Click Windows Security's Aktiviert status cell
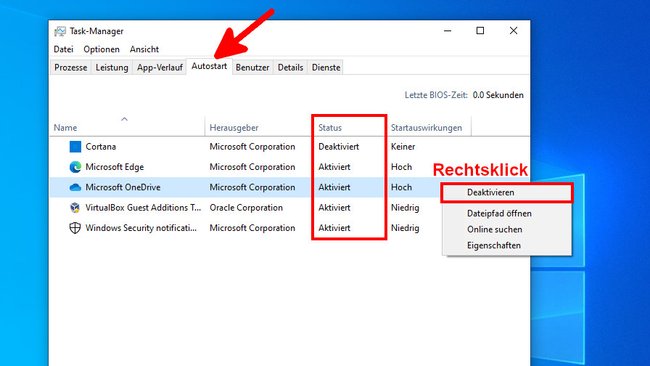 coord(334,228)
